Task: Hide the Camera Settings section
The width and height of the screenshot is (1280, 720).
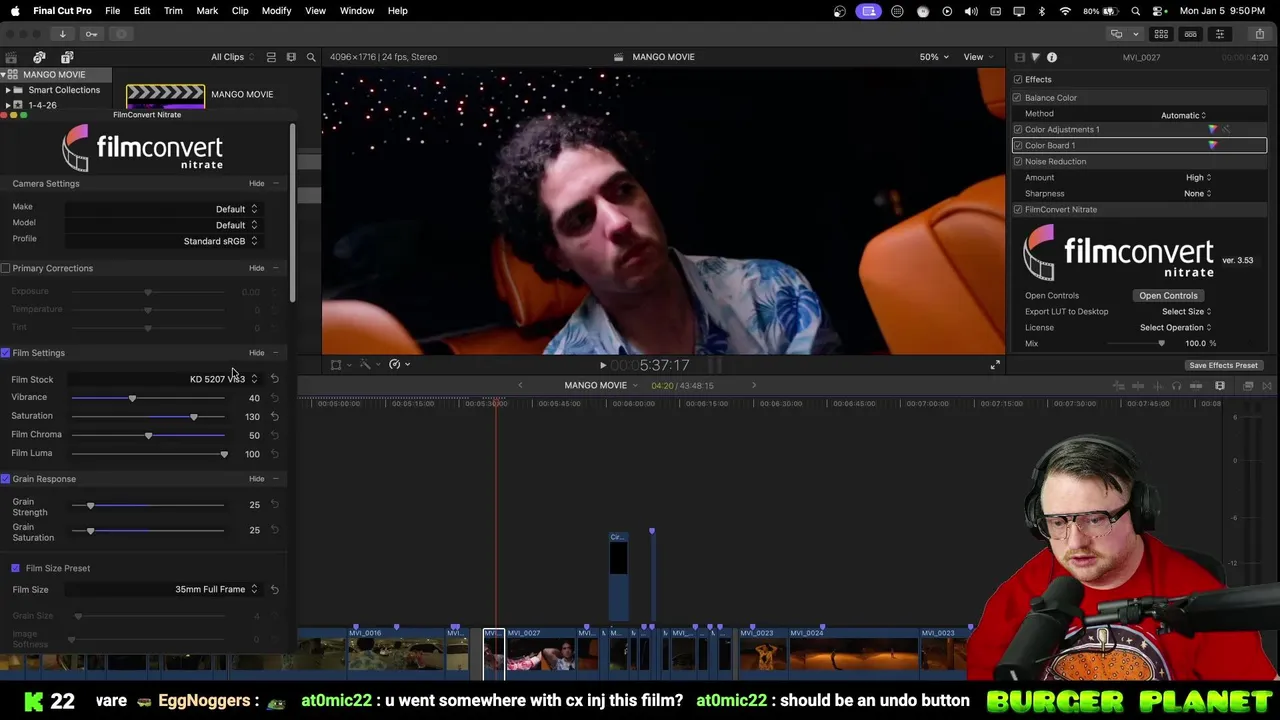Action: point(257,184)
